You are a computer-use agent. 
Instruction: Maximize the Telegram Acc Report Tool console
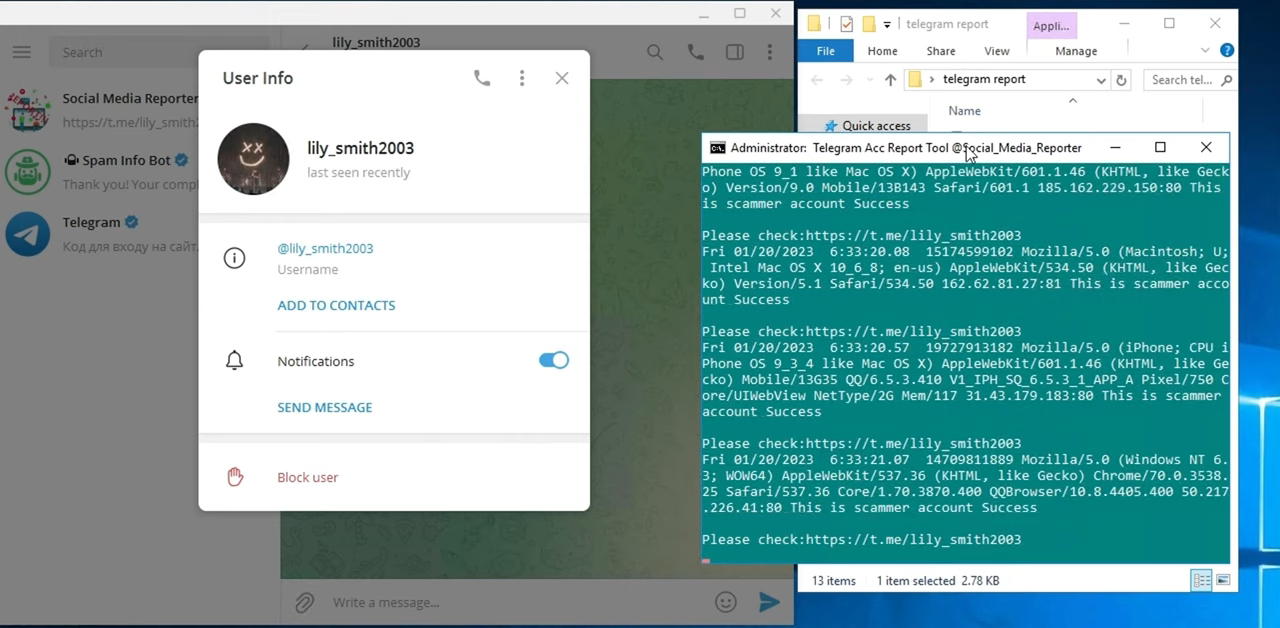click(x=1160, y=147)
